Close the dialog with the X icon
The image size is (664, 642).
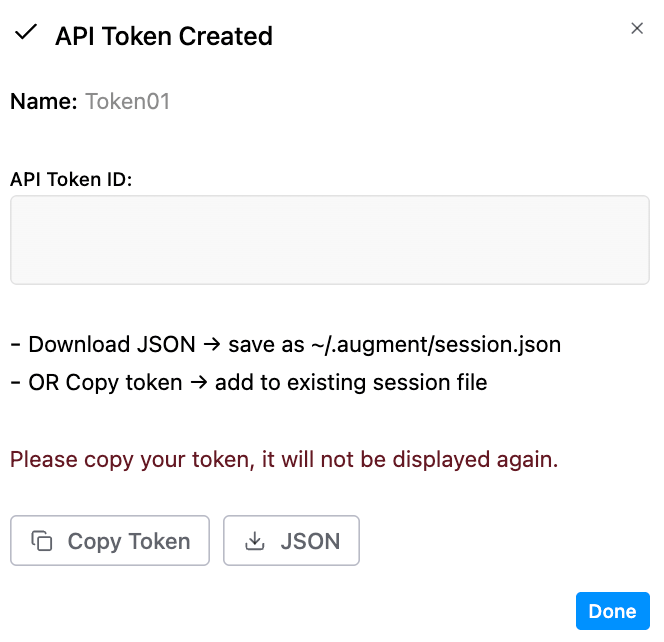[637, 28]
